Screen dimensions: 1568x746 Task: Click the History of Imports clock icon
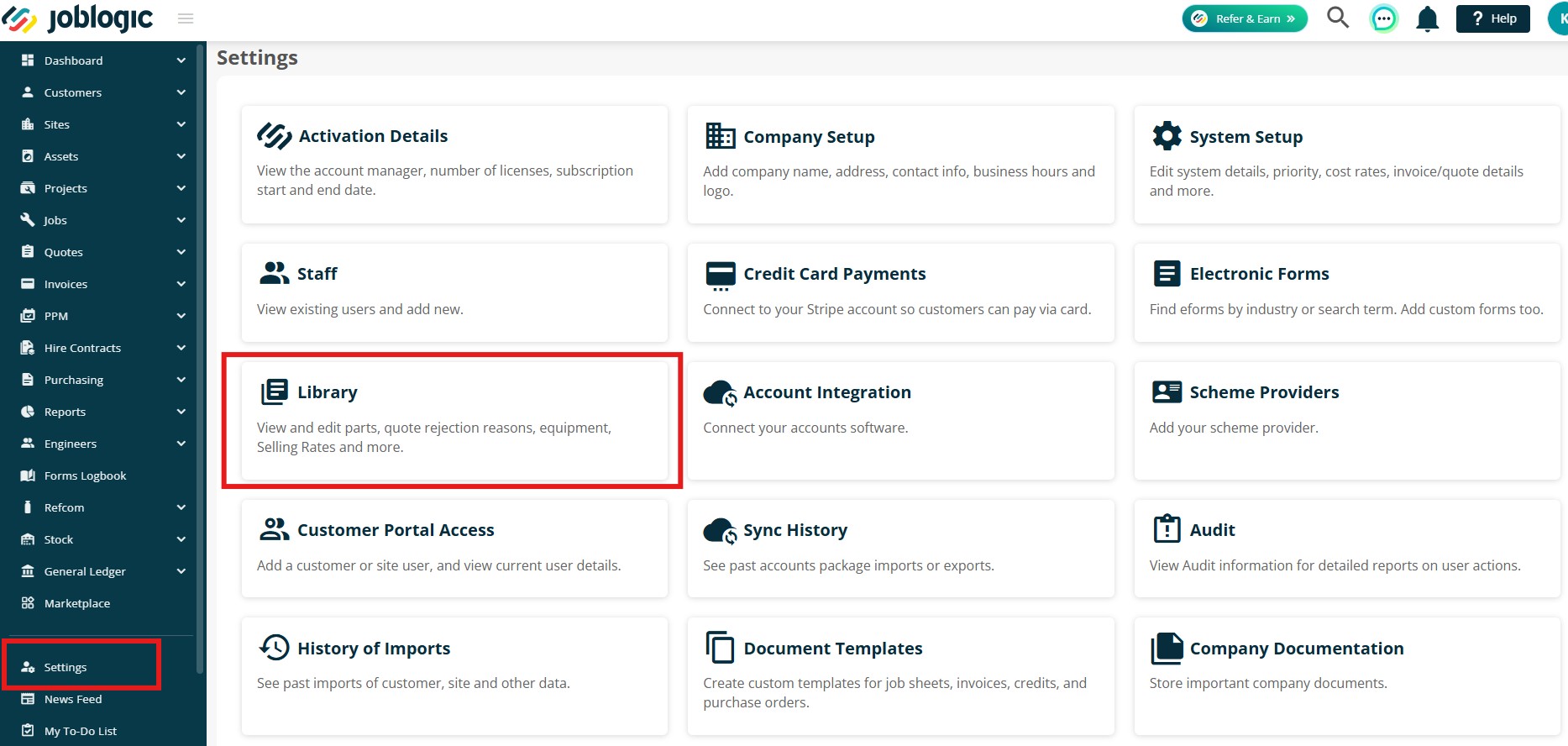point(274,648)
